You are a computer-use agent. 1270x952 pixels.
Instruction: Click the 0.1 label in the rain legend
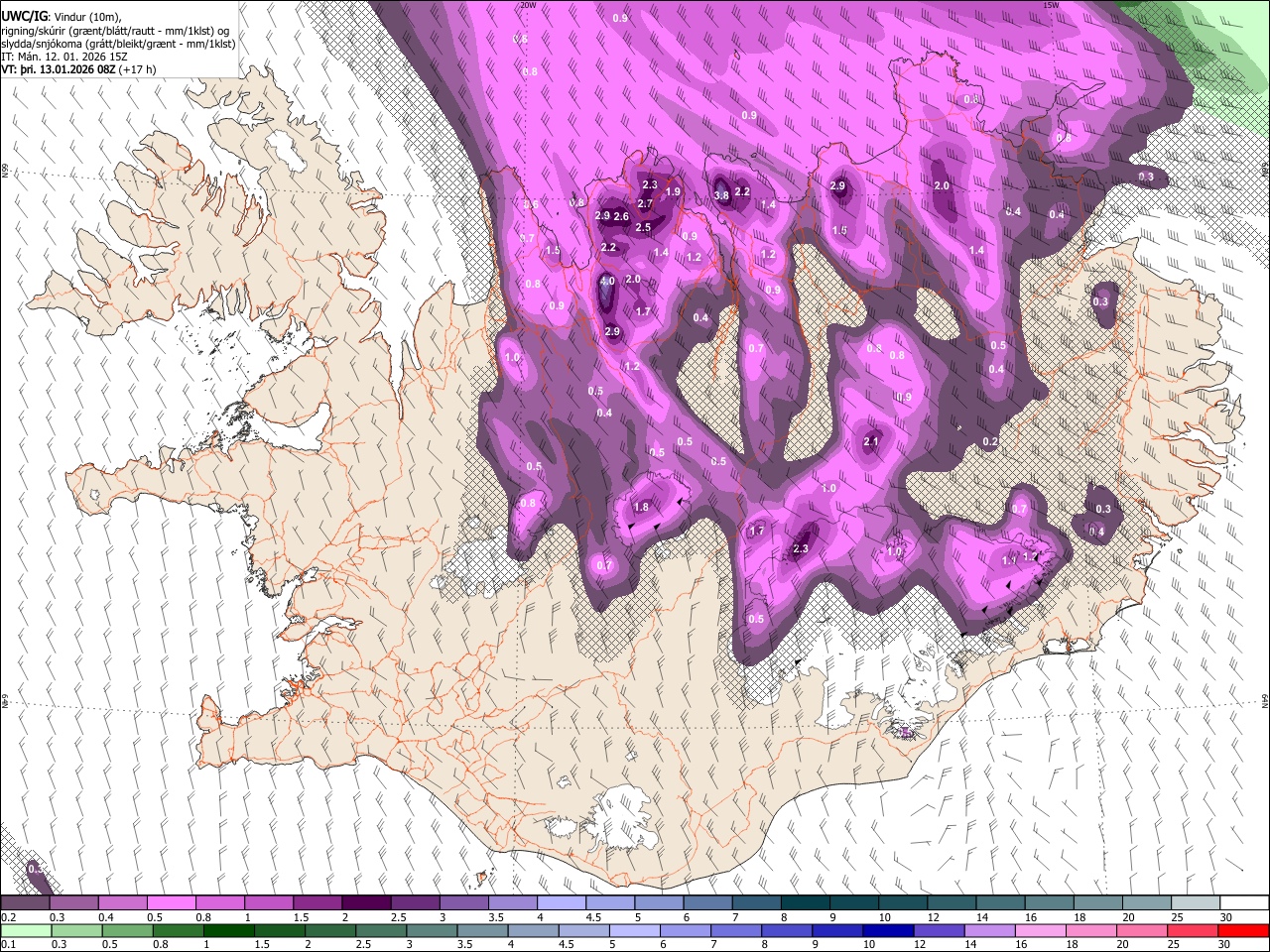8,945
